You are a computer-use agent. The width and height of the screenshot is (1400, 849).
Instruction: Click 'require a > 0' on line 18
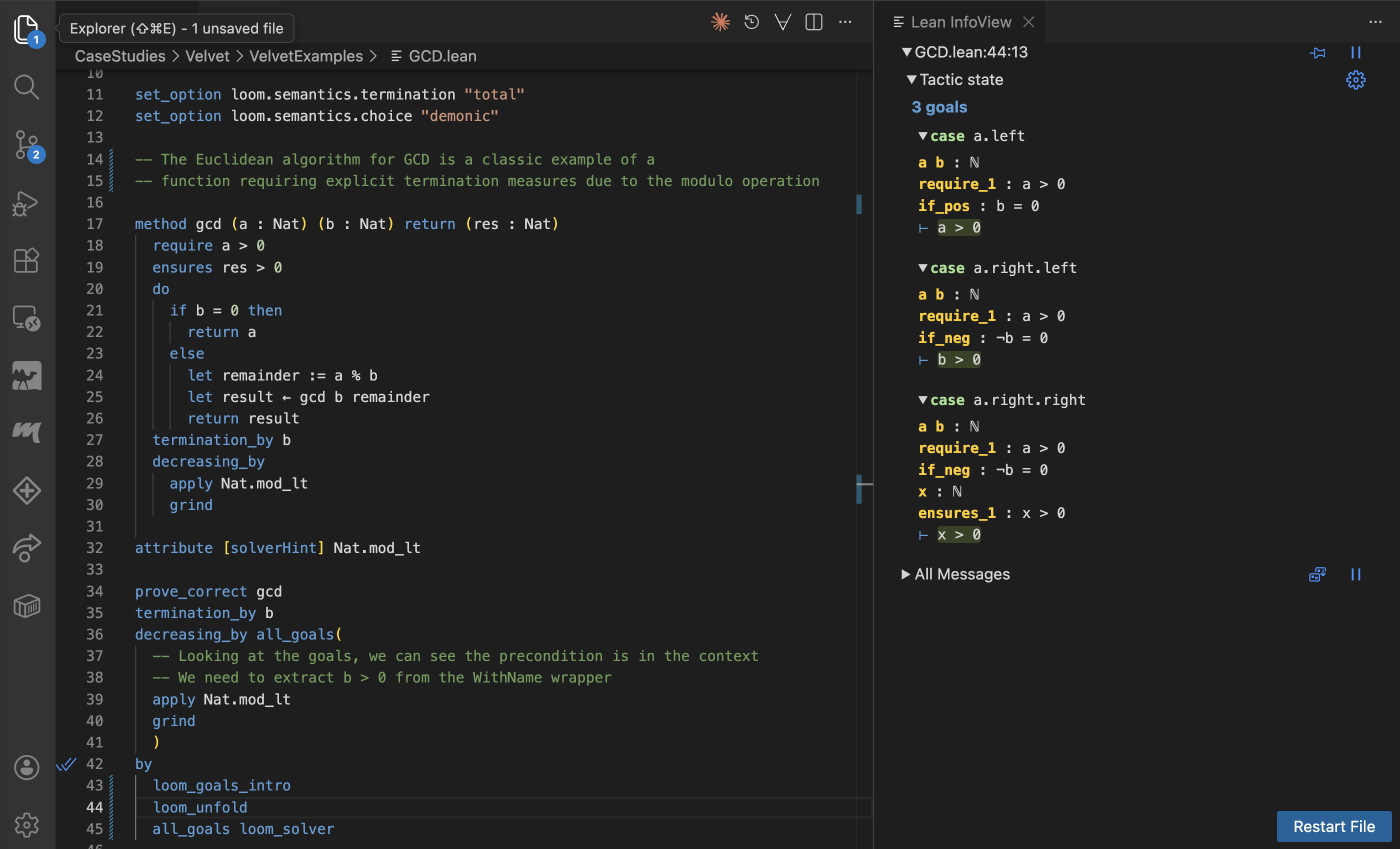pyautogui.click(x=208, y=245)
